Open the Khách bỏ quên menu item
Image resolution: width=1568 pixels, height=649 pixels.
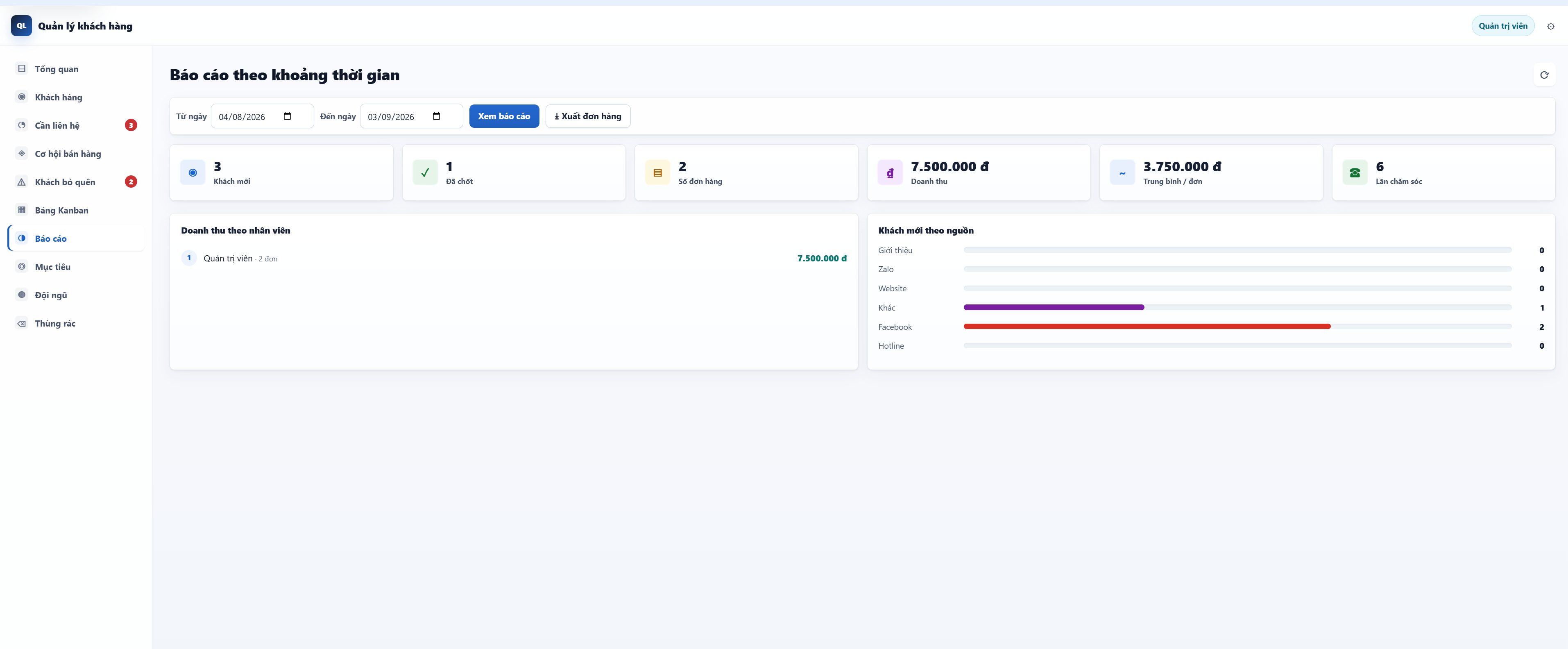(76, 182)
